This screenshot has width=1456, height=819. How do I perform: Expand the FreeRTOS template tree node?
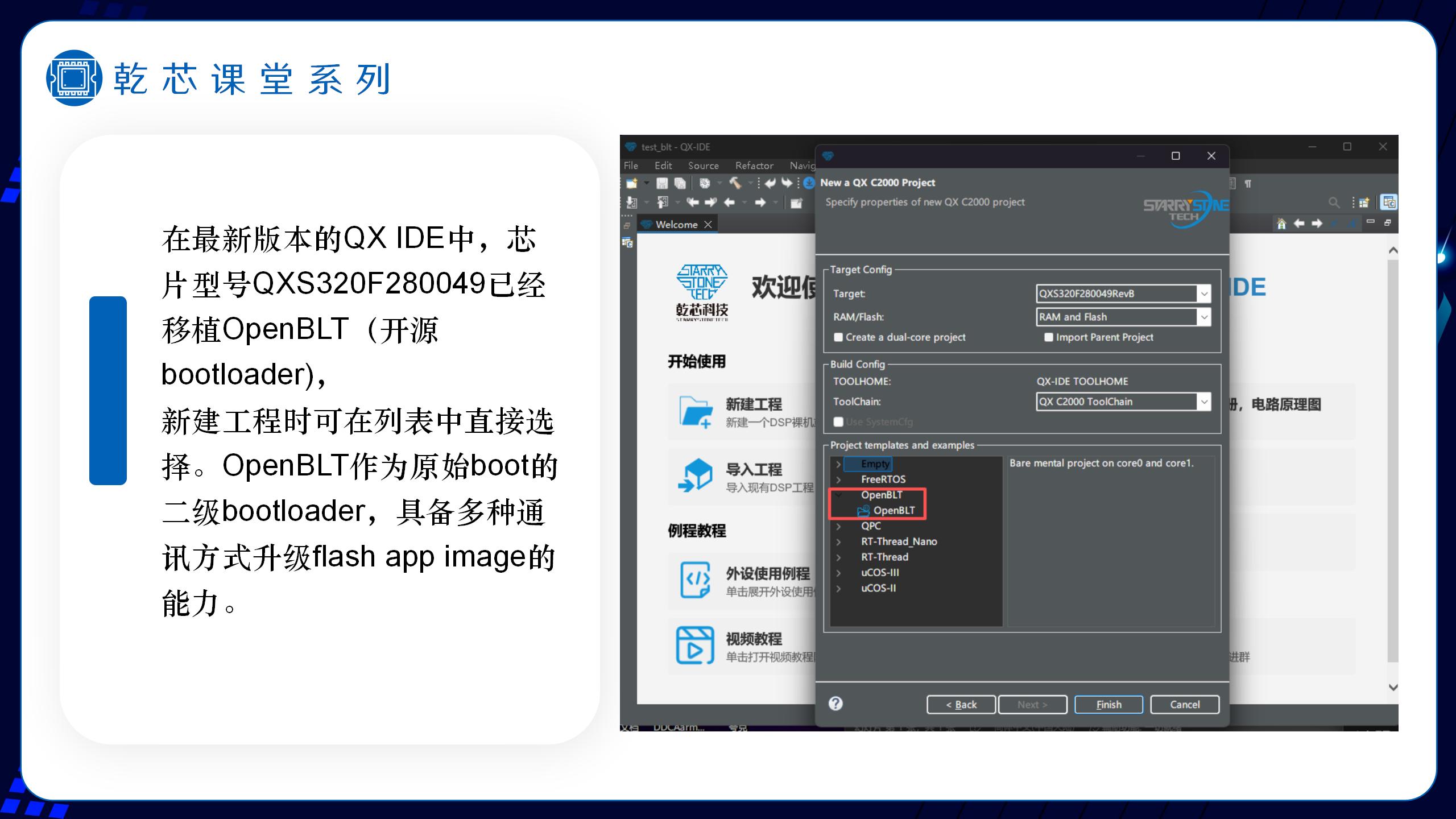tap(838, 480)
